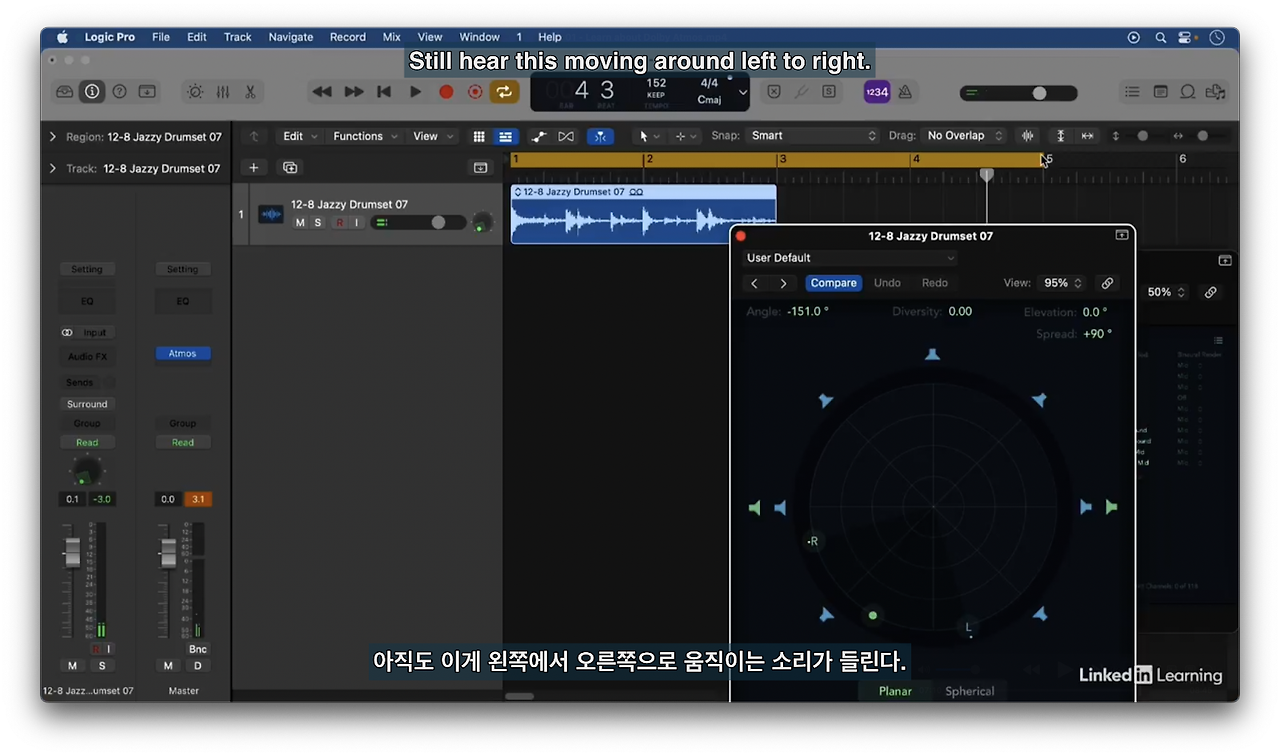The image size is (1280, 756).
Task: Toggle the Metronome click icon
Action: [905, 92]
